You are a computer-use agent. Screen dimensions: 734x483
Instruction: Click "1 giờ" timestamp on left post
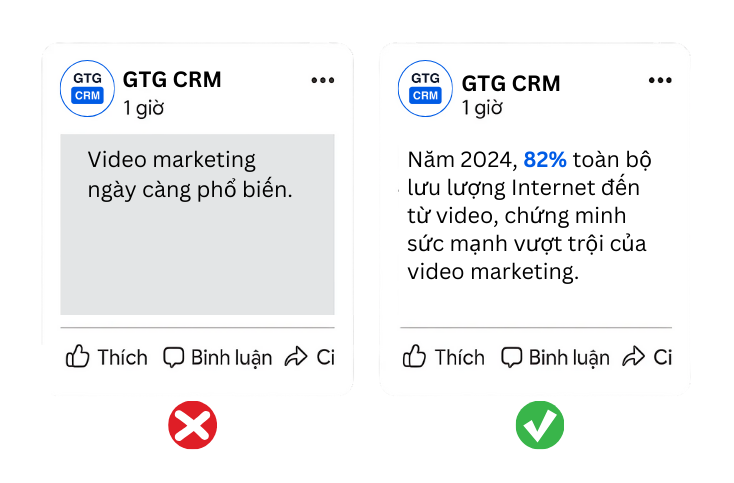(x=143, y=108)
